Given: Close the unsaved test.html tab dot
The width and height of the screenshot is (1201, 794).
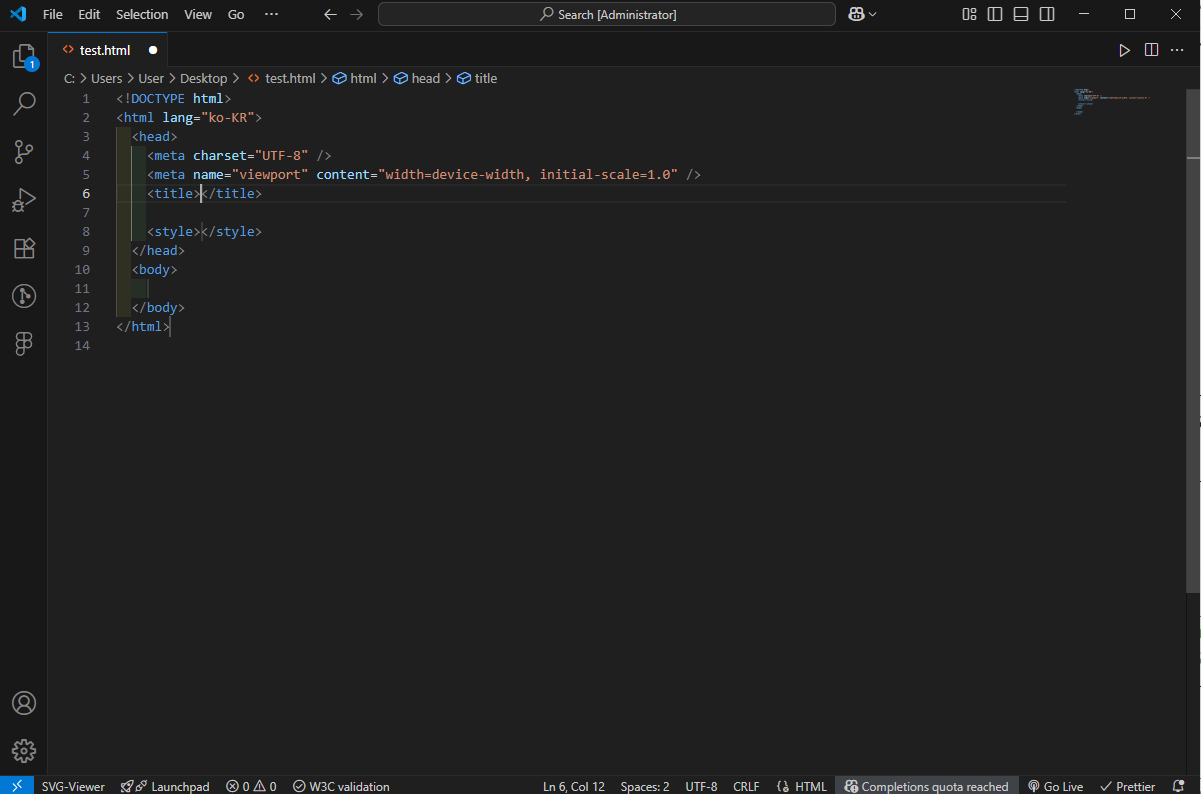Looking at the screenshot, I should click(x=153, y=50).
